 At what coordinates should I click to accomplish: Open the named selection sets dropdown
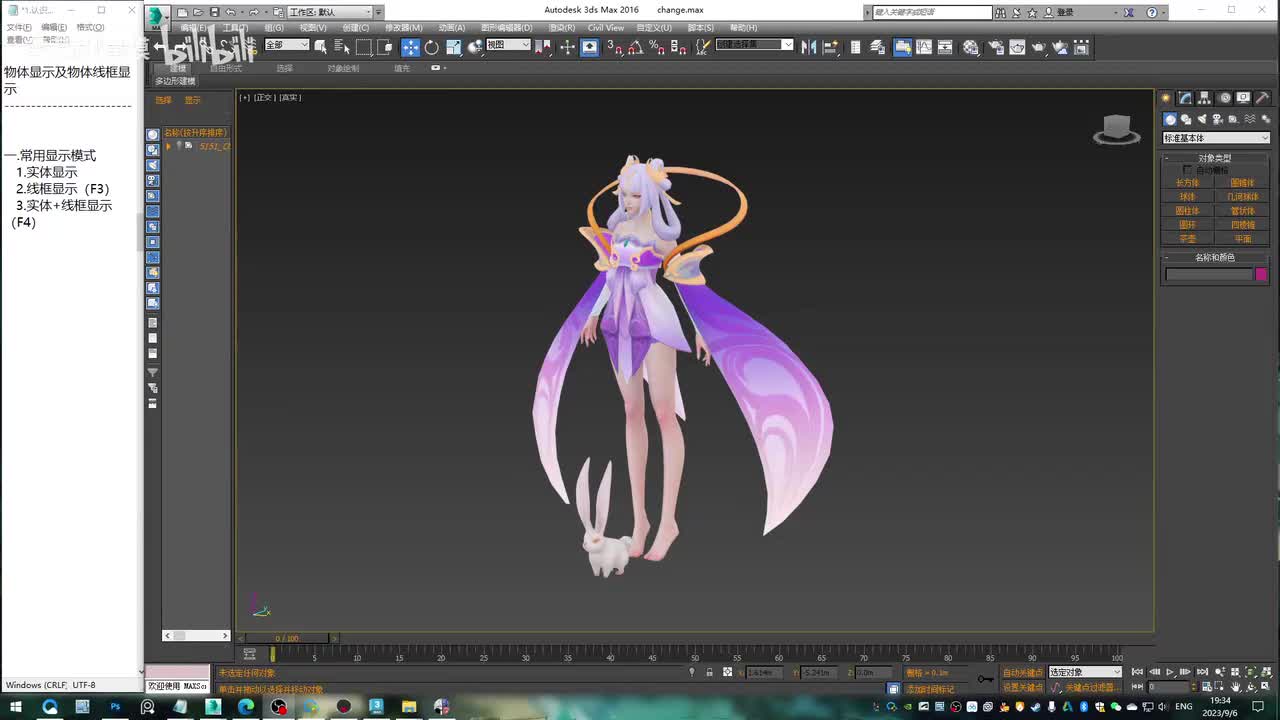tap(754, 45)
